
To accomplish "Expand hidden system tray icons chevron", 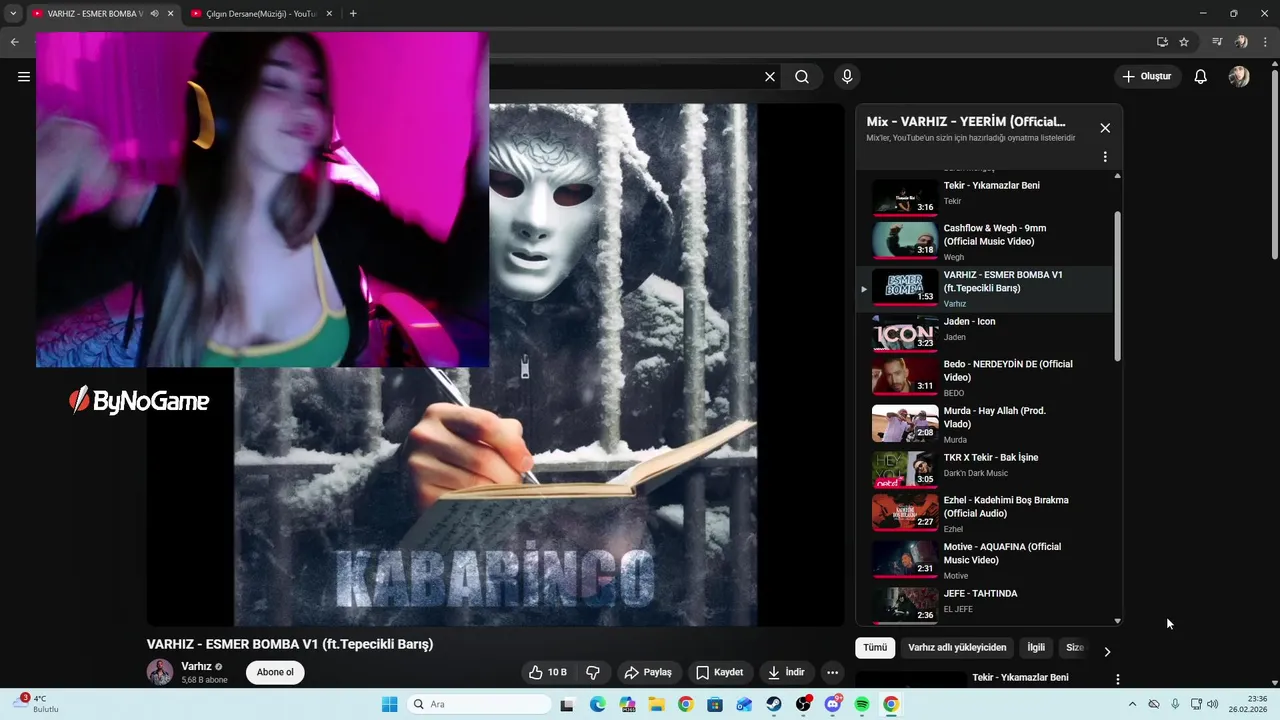I will coord(1132,704).
